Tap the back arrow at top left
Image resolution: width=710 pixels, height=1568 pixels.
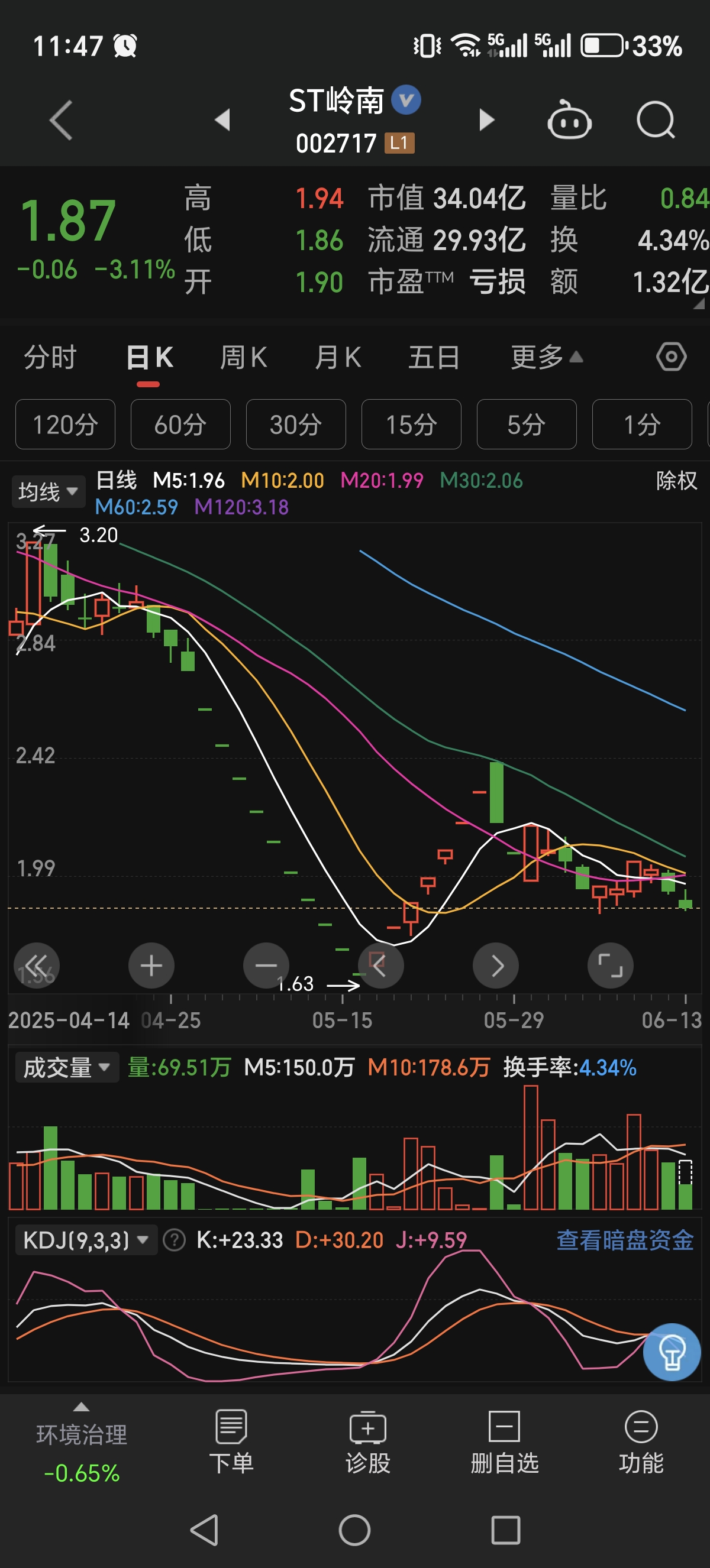[x=61, y=120]
